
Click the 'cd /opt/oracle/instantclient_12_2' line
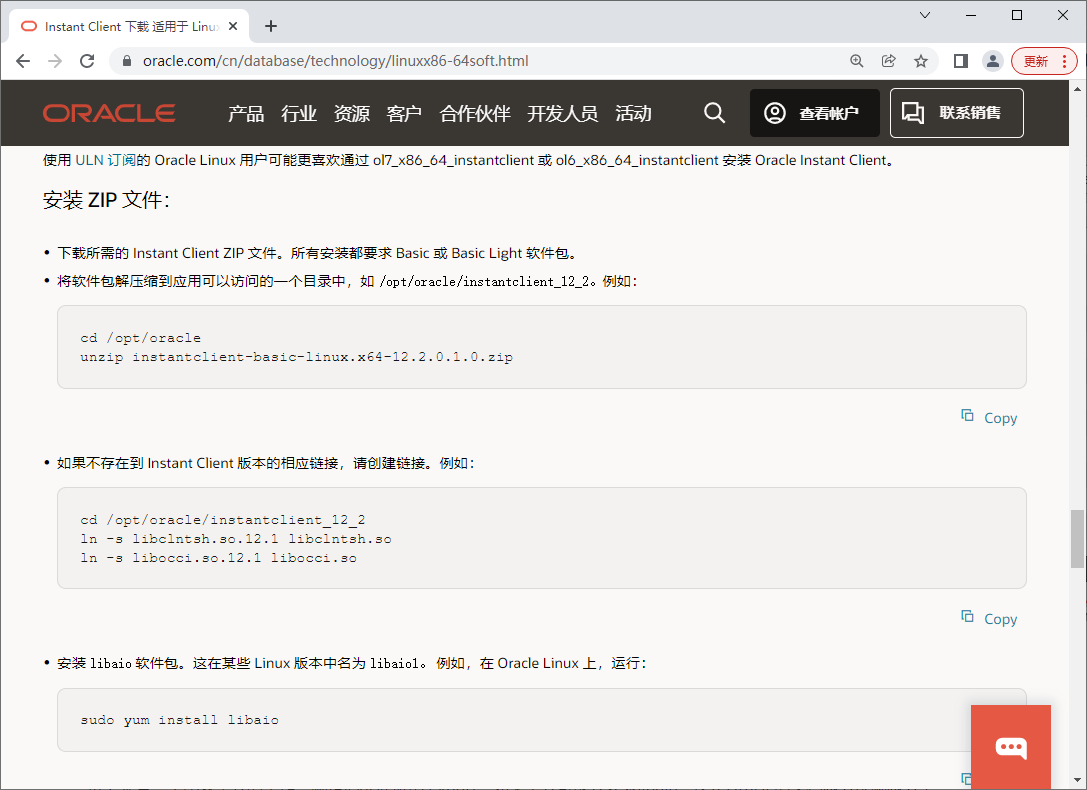223,520
